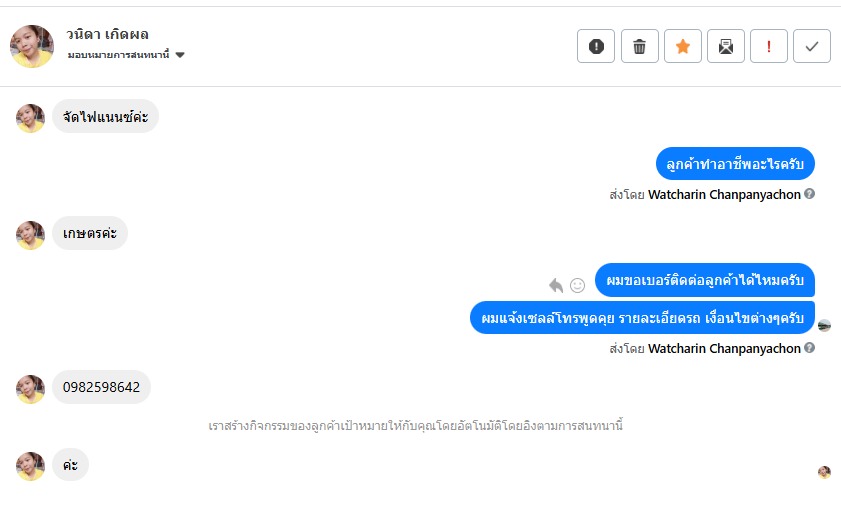The width and height of the screenshot is (841, 506).
Task: Click the spam report octagon icon
Action: point(596,46)
